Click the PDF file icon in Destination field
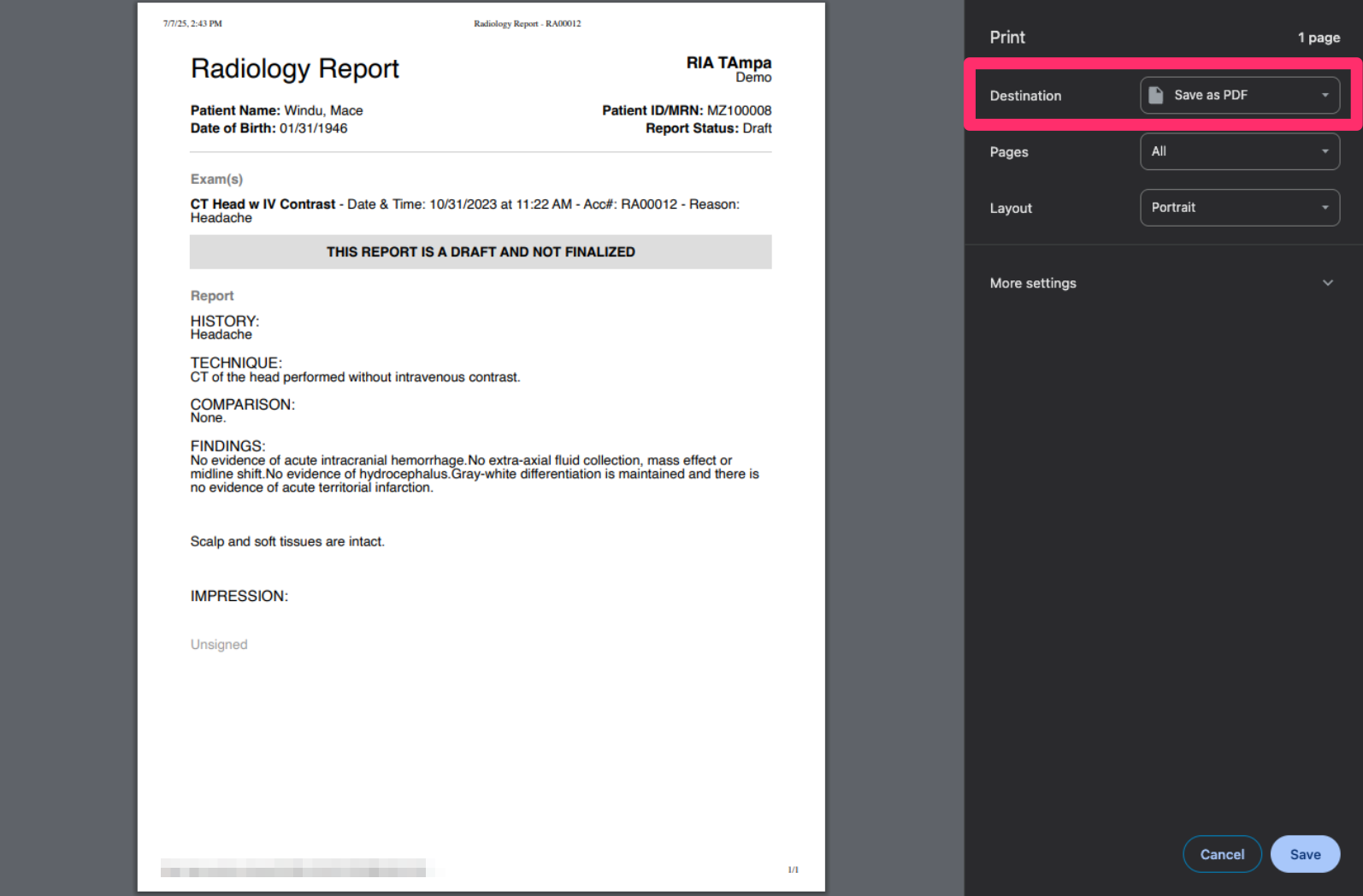The height and width of the screenshot is (896, 1363). point(1156,95)
